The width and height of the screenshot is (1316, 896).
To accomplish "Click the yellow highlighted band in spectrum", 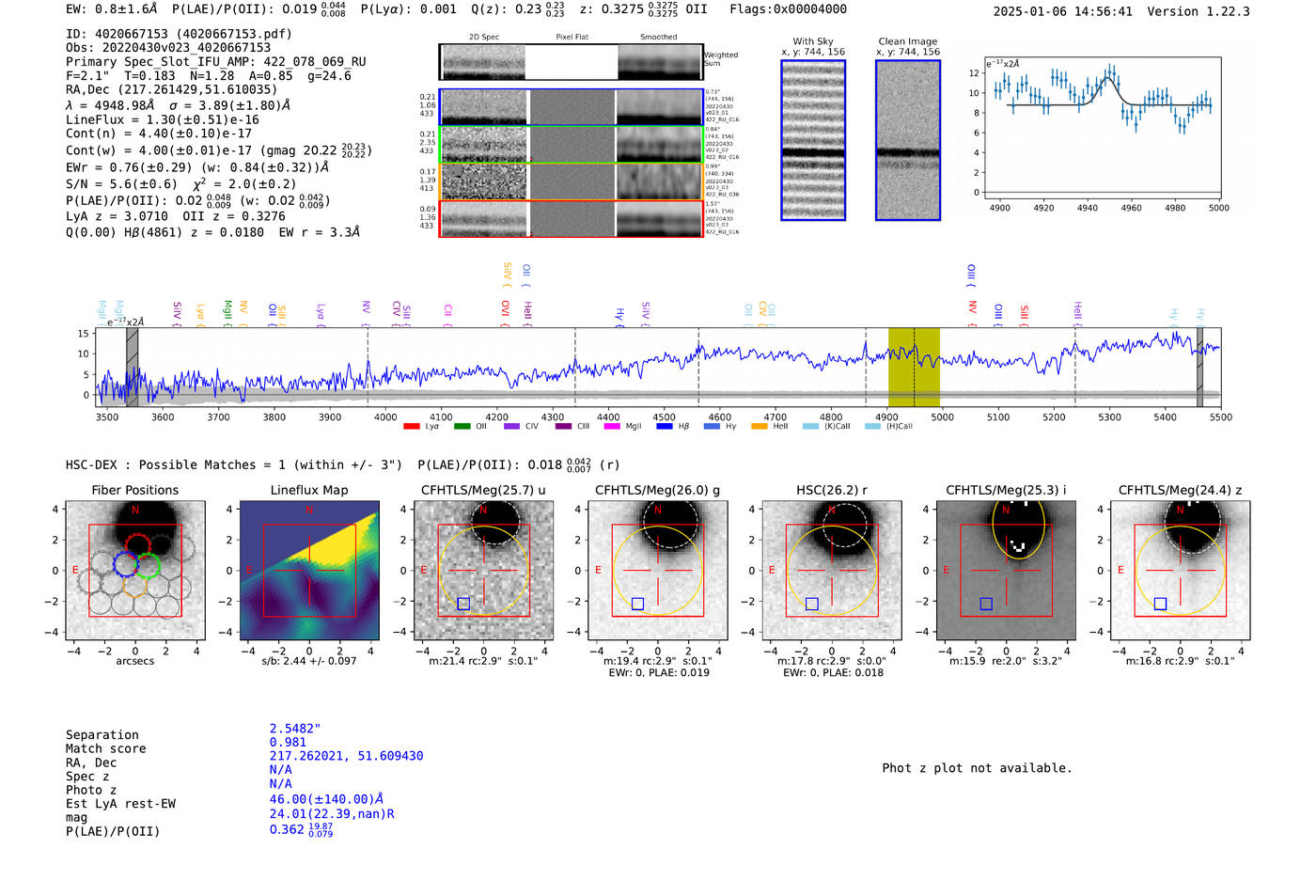I will (914, 368).
